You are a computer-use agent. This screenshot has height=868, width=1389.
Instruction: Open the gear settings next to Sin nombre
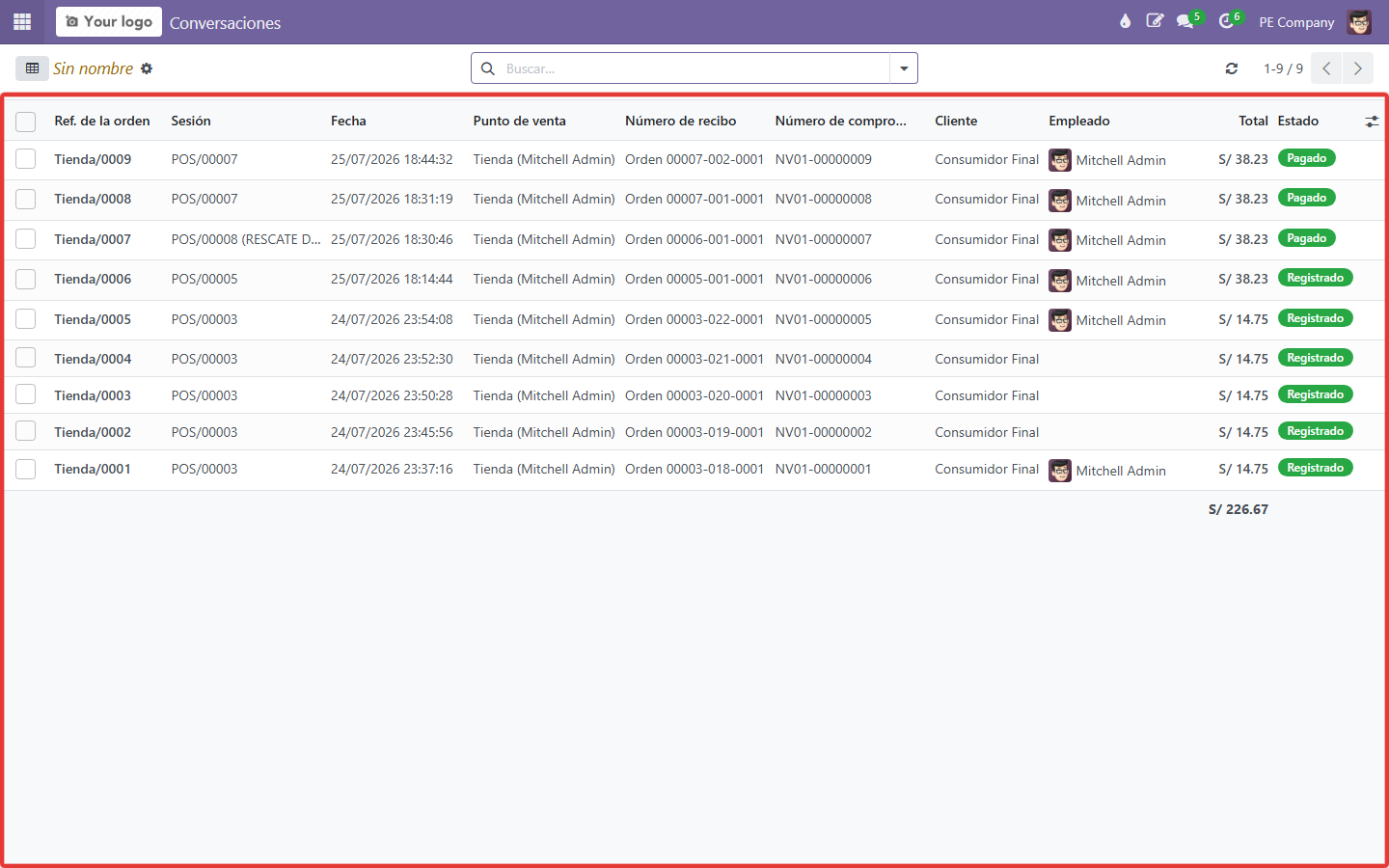coord(147,68)
